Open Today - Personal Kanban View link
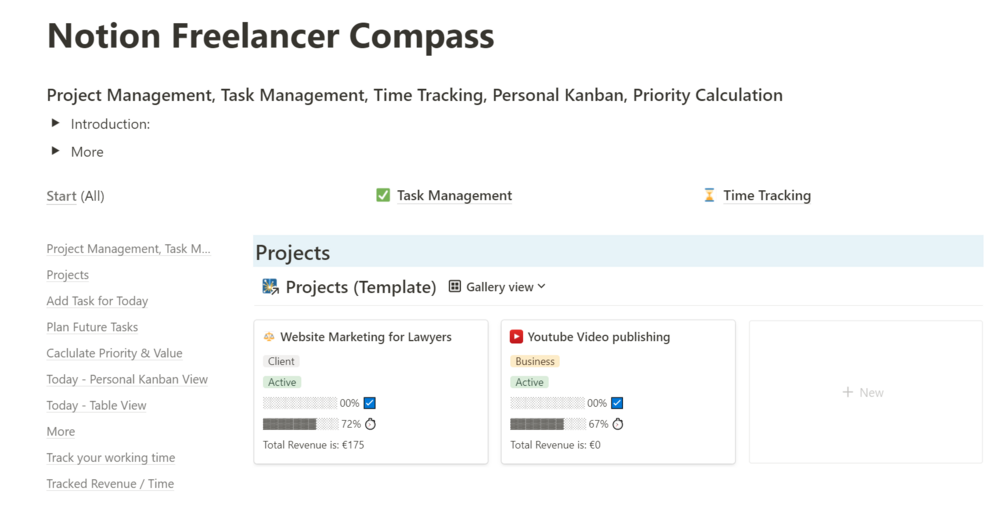Viewport: 1005px width, 510px height. (x=127, y=379)
